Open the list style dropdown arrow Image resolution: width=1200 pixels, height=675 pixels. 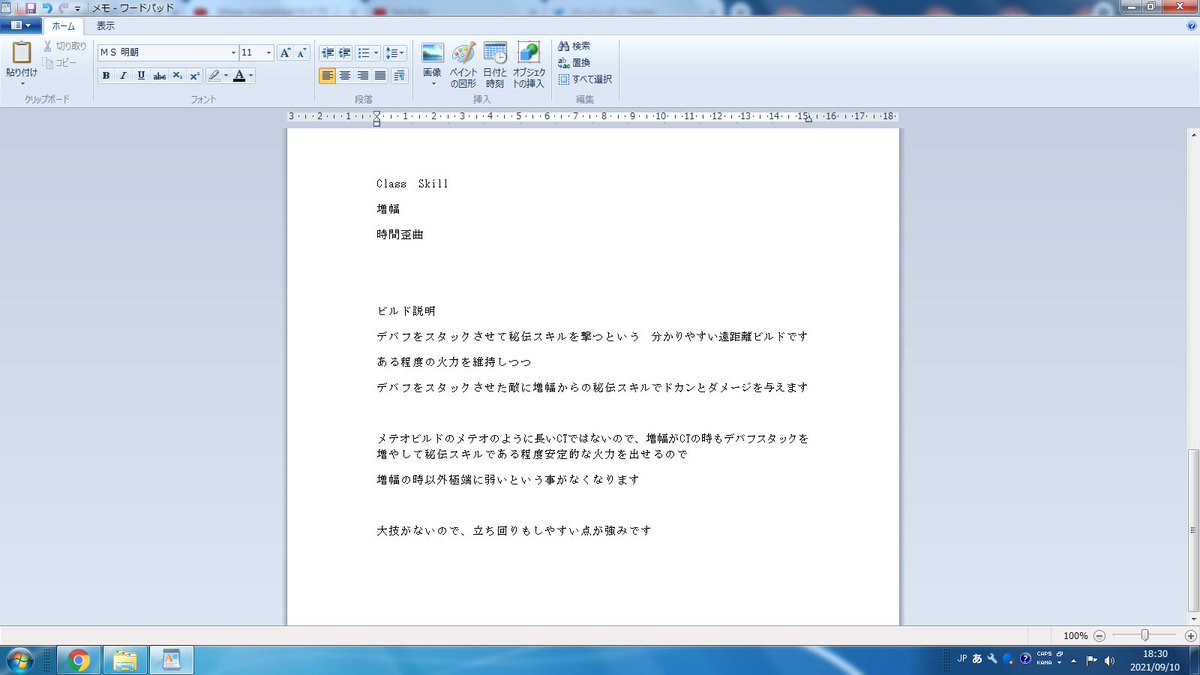(x=376, y=53)
